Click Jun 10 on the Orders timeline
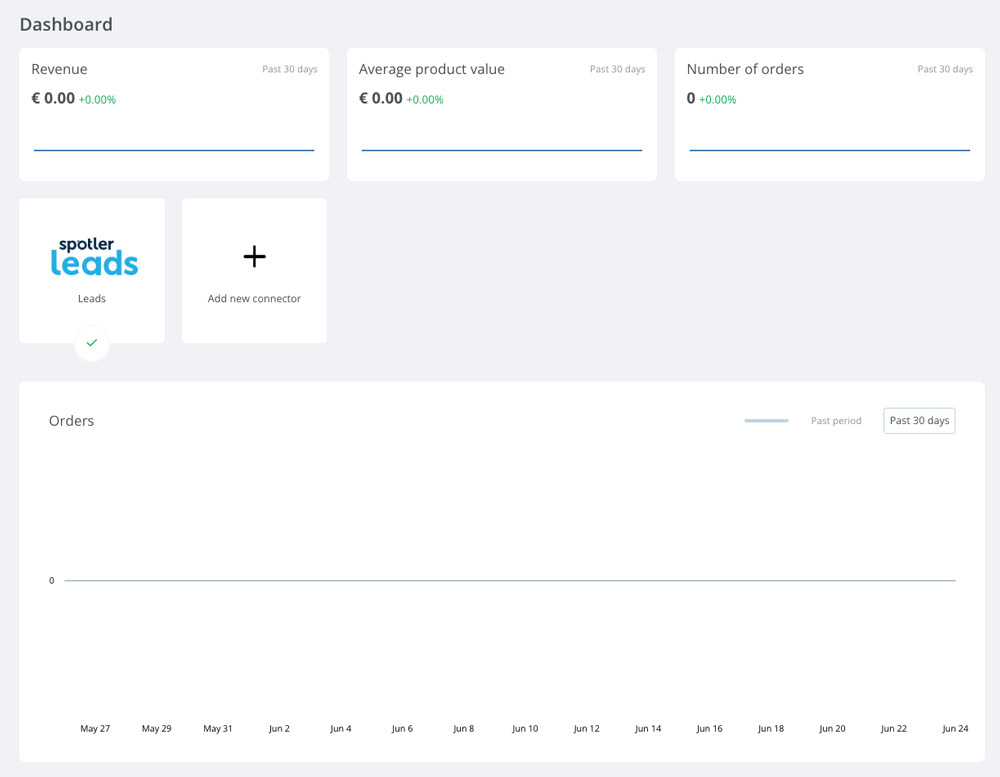Screen dimensions: 1000x777 525,729
